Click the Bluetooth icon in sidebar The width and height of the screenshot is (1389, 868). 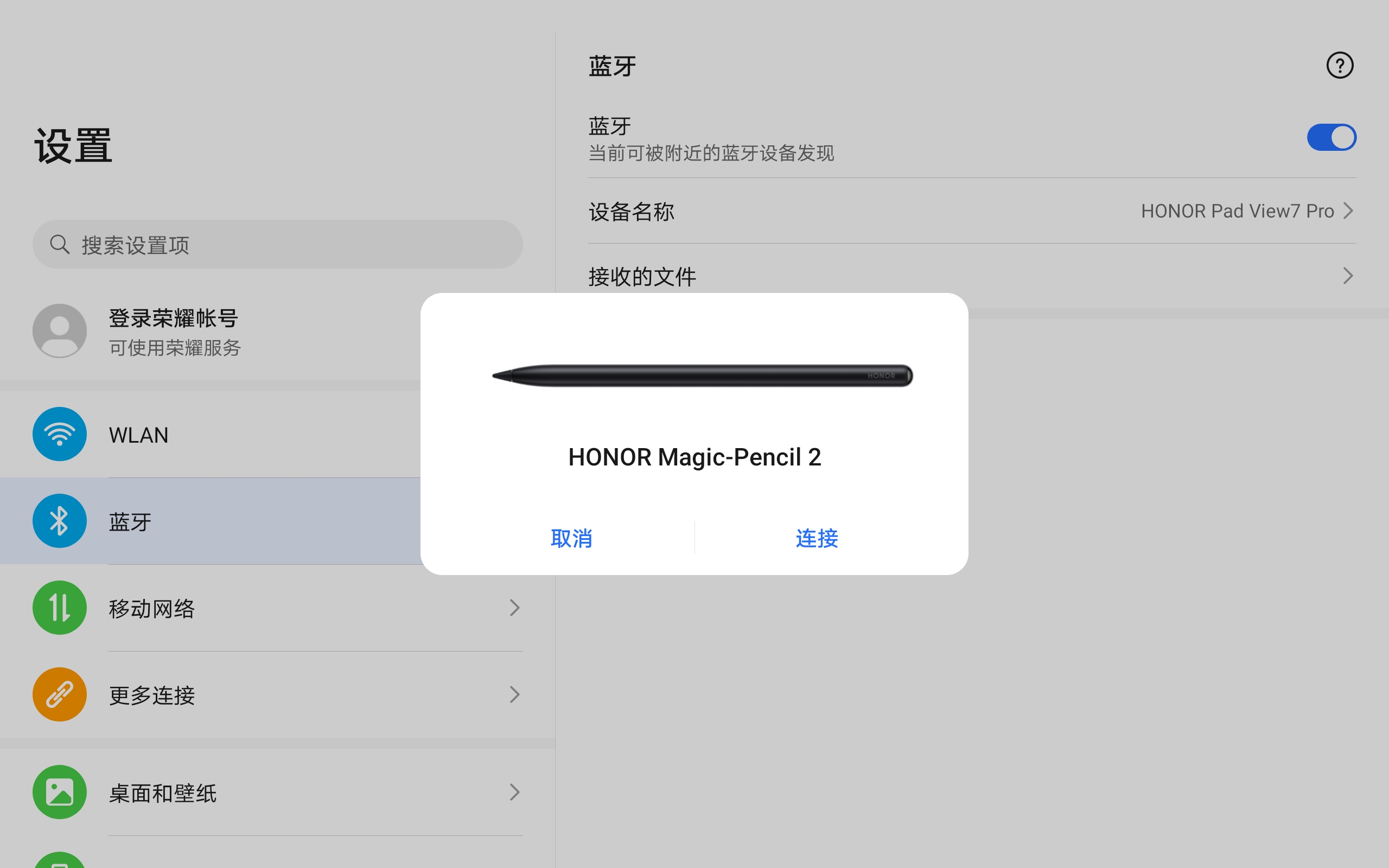pos(60,521)
